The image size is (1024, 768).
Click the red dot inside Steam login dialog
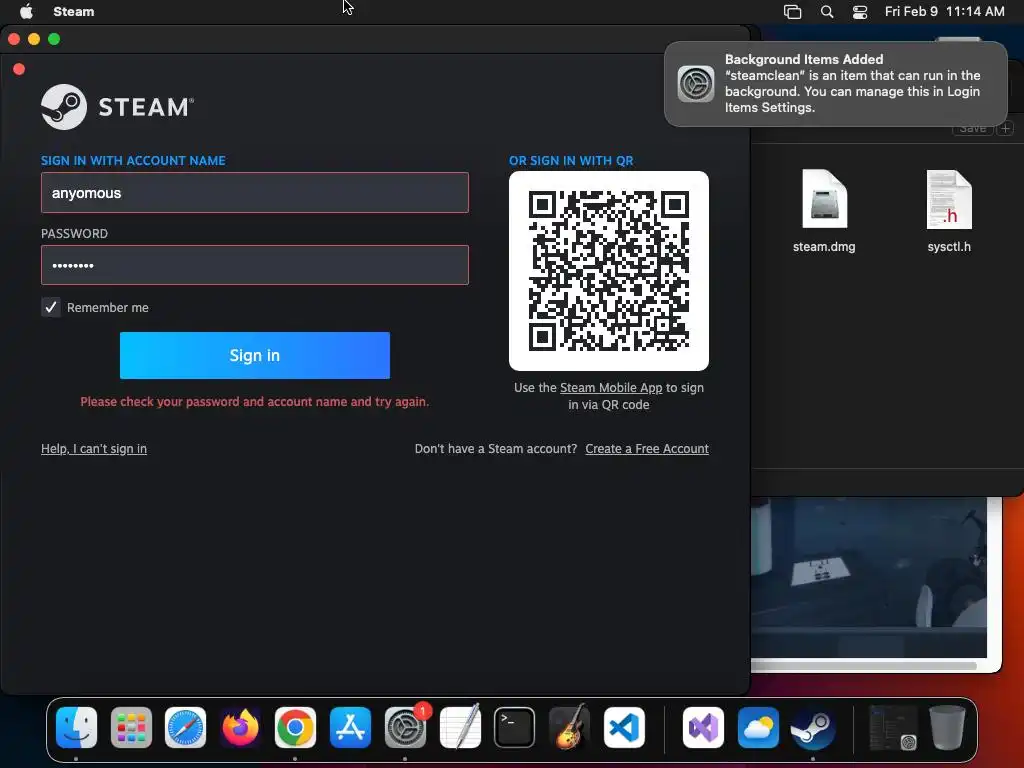pyautogui.click(x=19, y=69)
